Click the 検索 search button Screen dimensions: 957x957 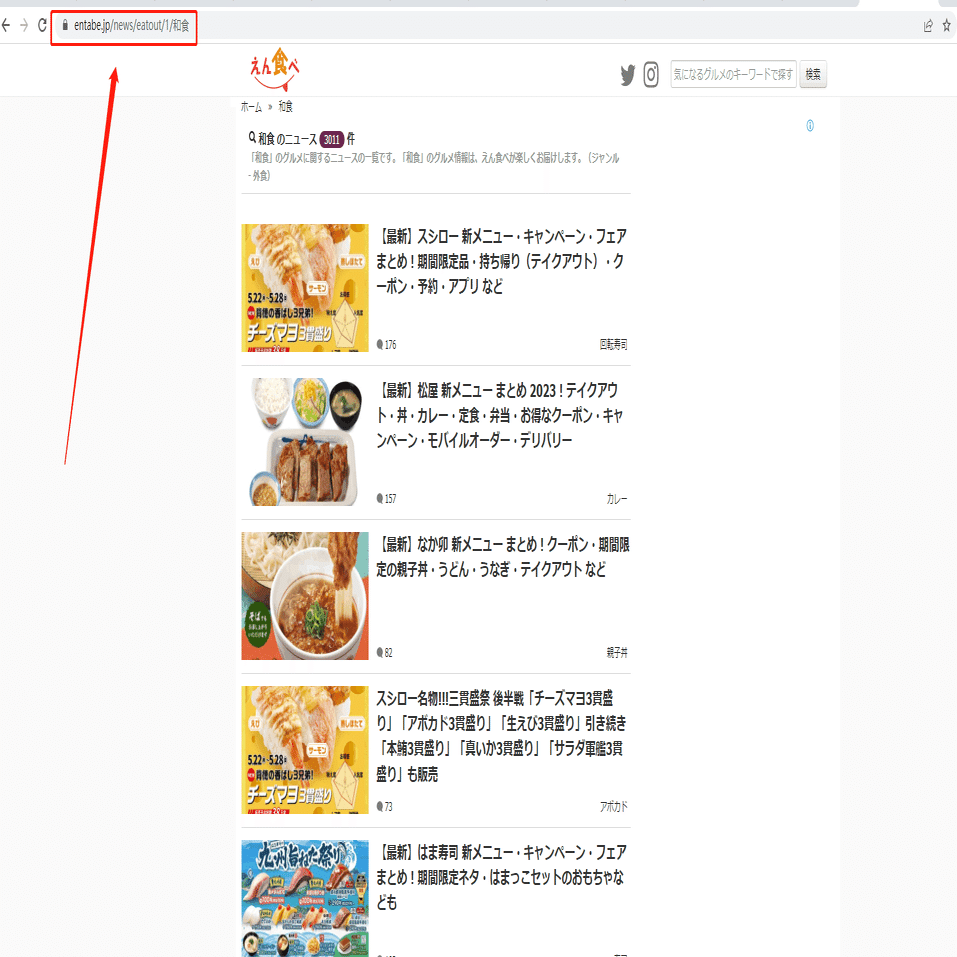(813, 74)
